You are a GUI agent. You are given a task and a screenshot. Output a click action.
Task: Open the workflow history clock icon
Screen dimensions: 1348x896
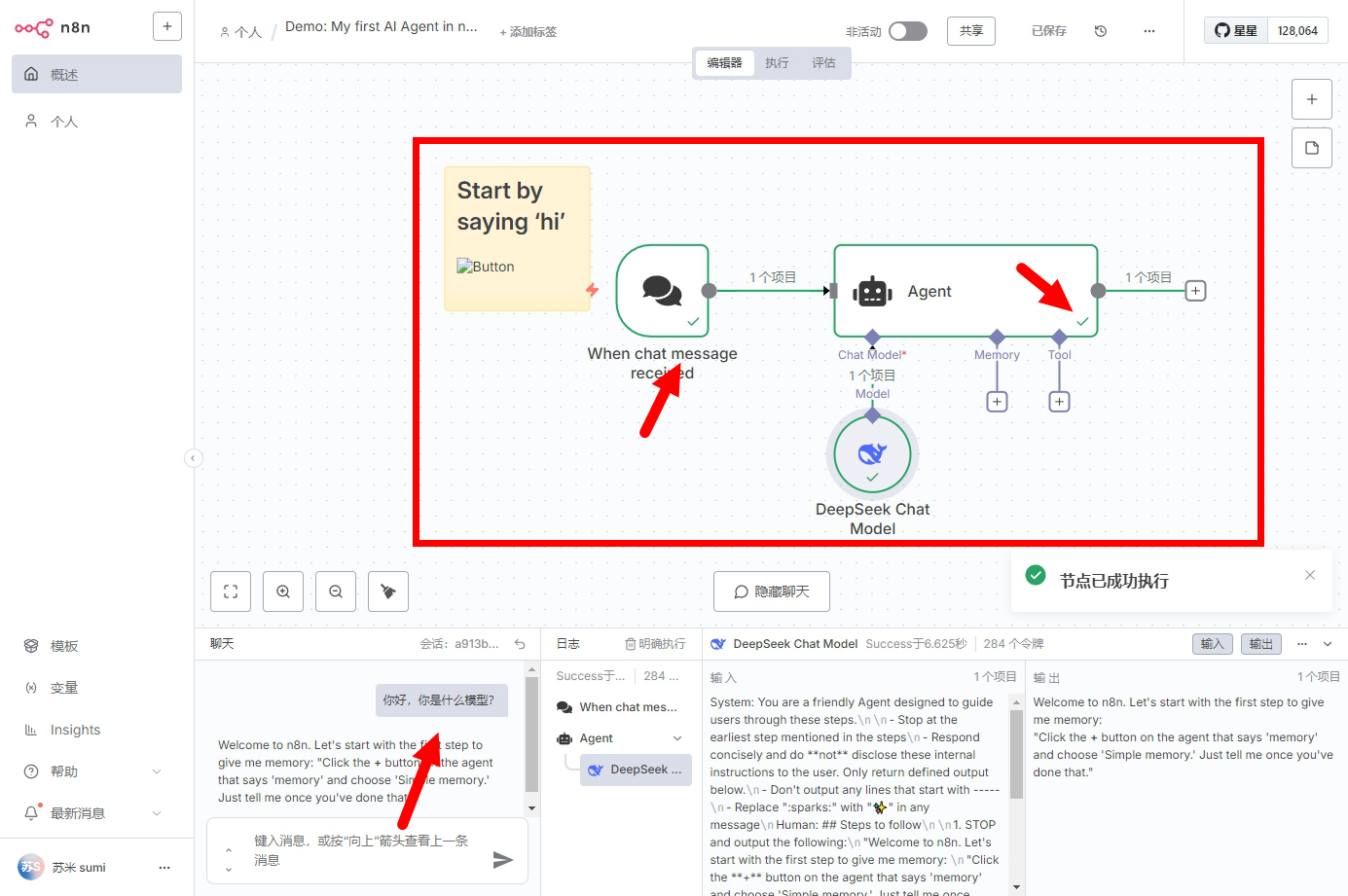pyautogui.click(x=1101, y=31)
